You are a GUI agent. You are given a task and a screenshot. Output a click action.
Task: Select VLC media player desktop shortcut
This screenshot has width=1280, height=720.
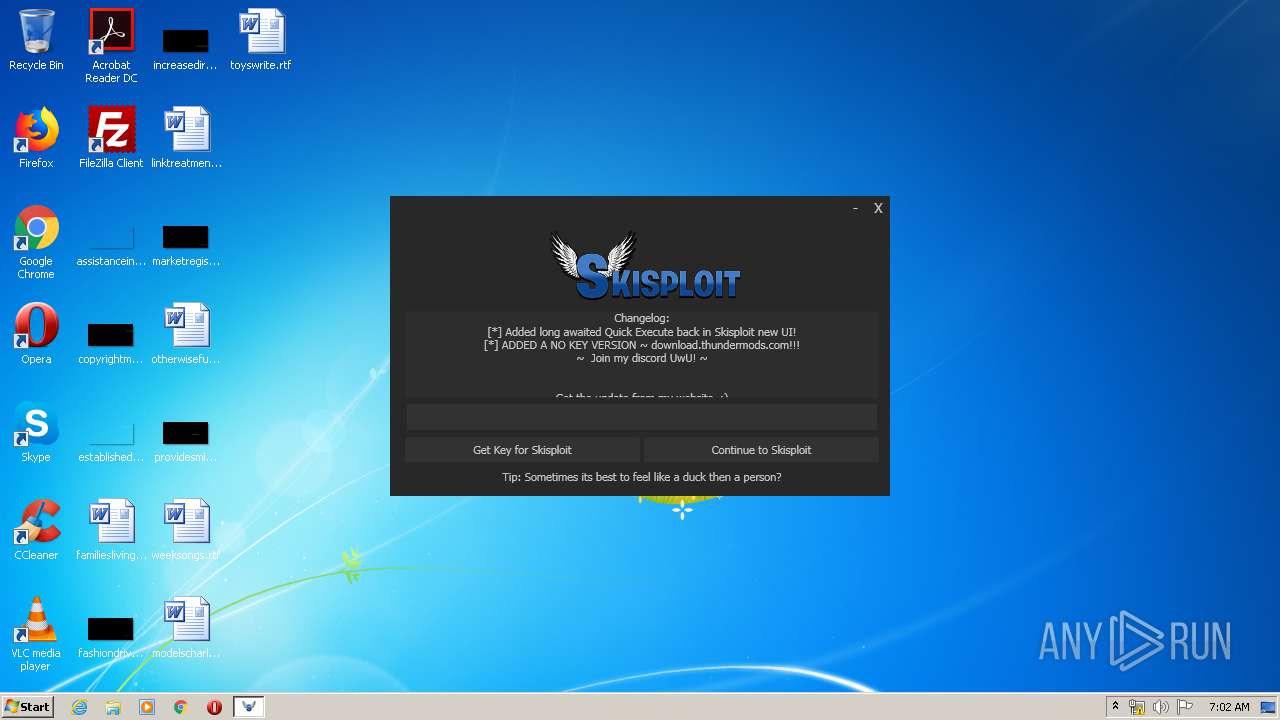36,635
